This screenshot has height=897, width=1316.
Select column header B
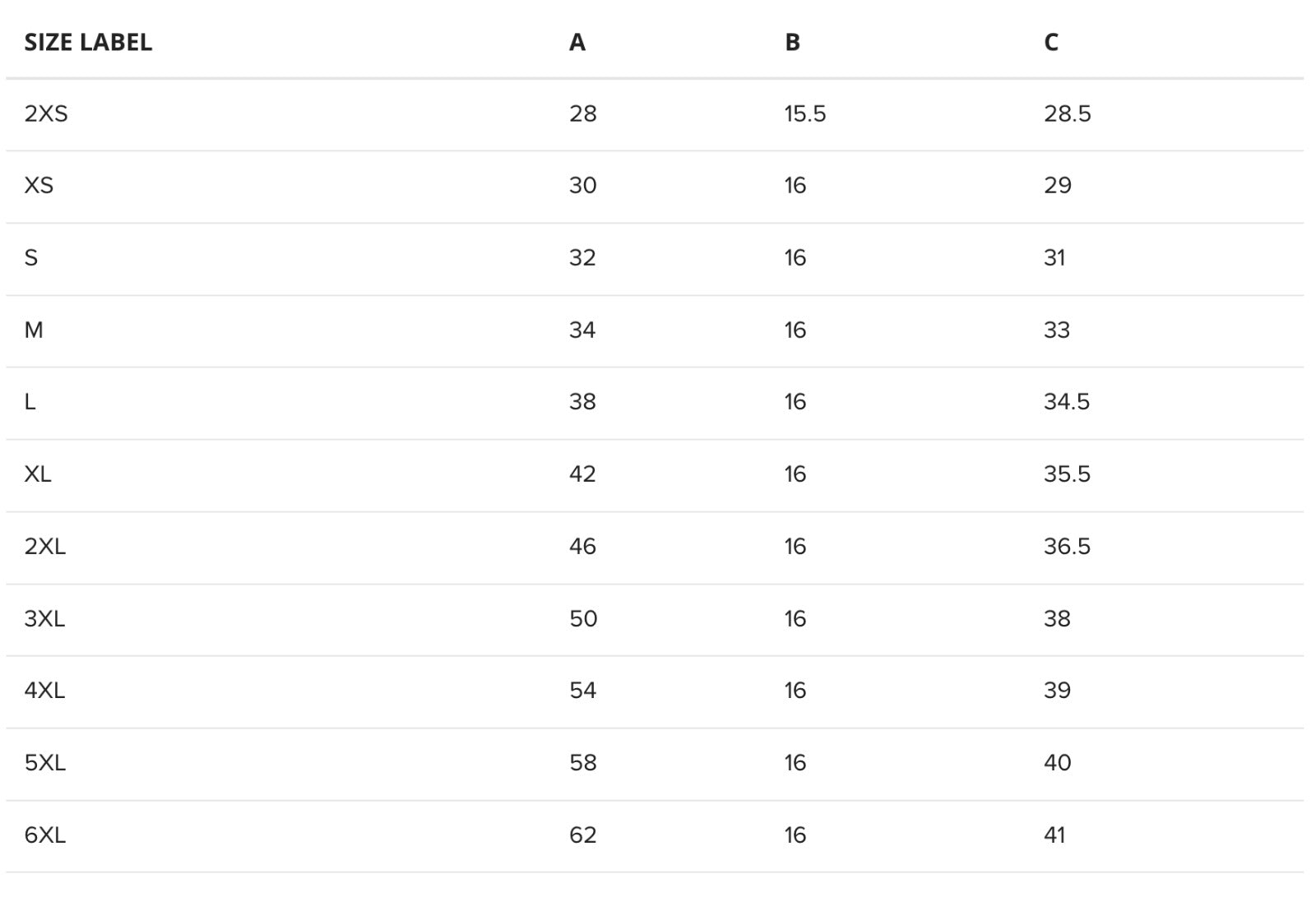coord(792,42)
